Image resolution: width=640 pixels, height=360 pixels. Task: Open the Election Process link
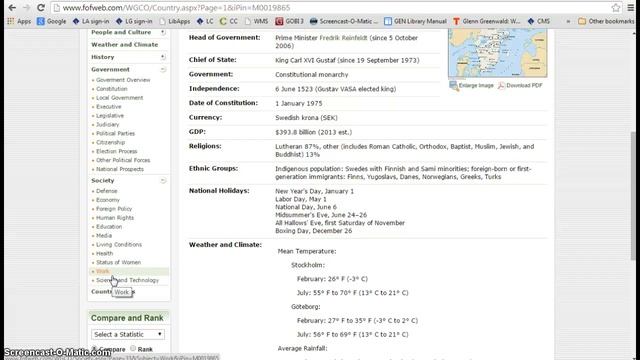[x=116, y=151]
